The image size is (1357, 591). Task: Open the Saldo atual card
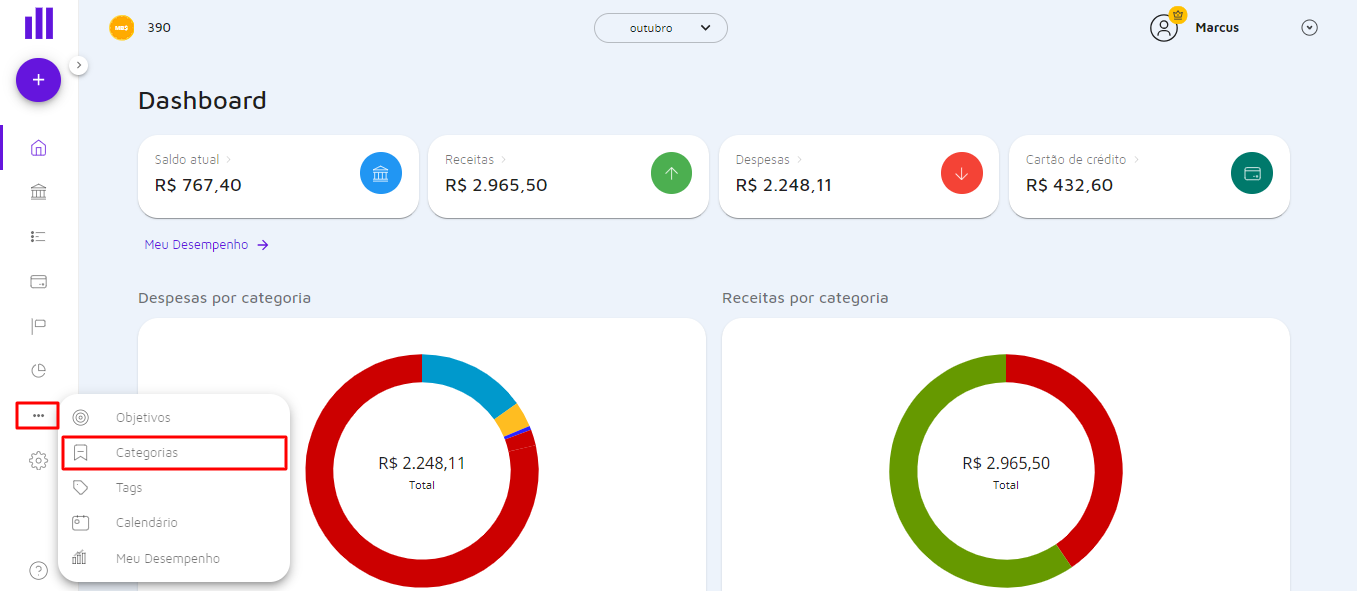pos(277,176)
